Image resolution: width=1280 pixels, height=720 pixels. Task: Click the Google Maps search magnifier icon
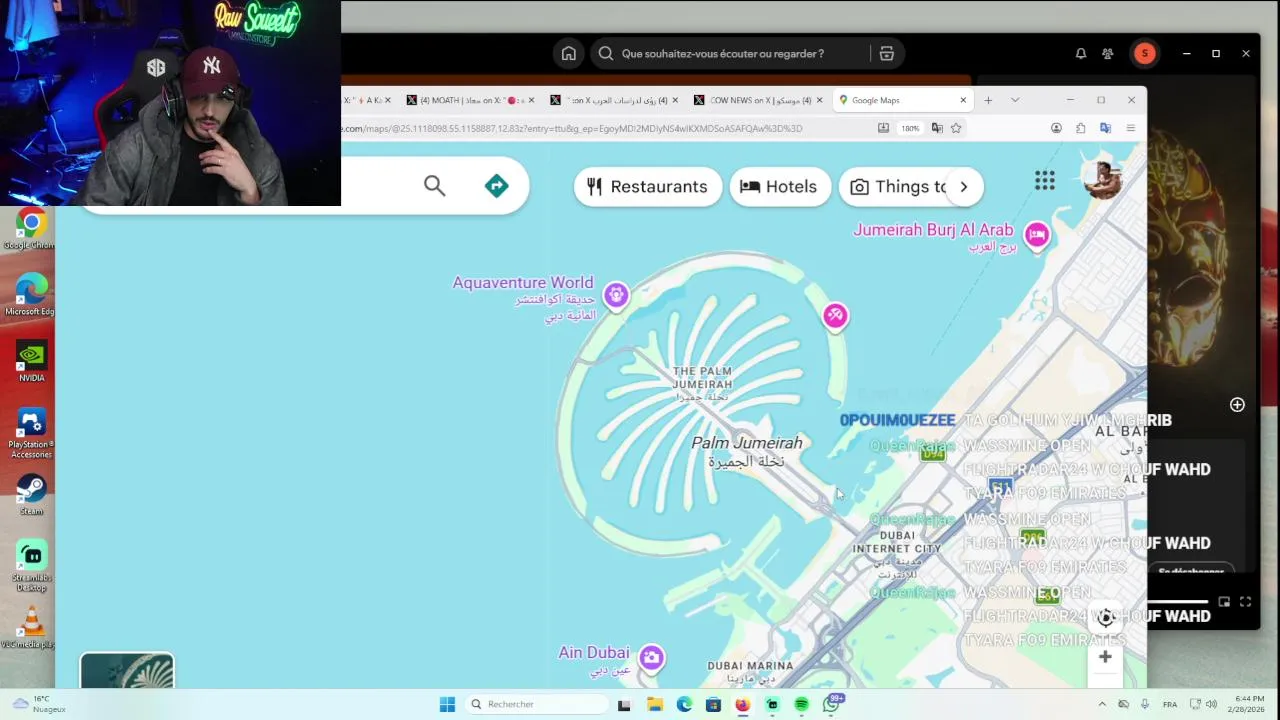[434, 186]
